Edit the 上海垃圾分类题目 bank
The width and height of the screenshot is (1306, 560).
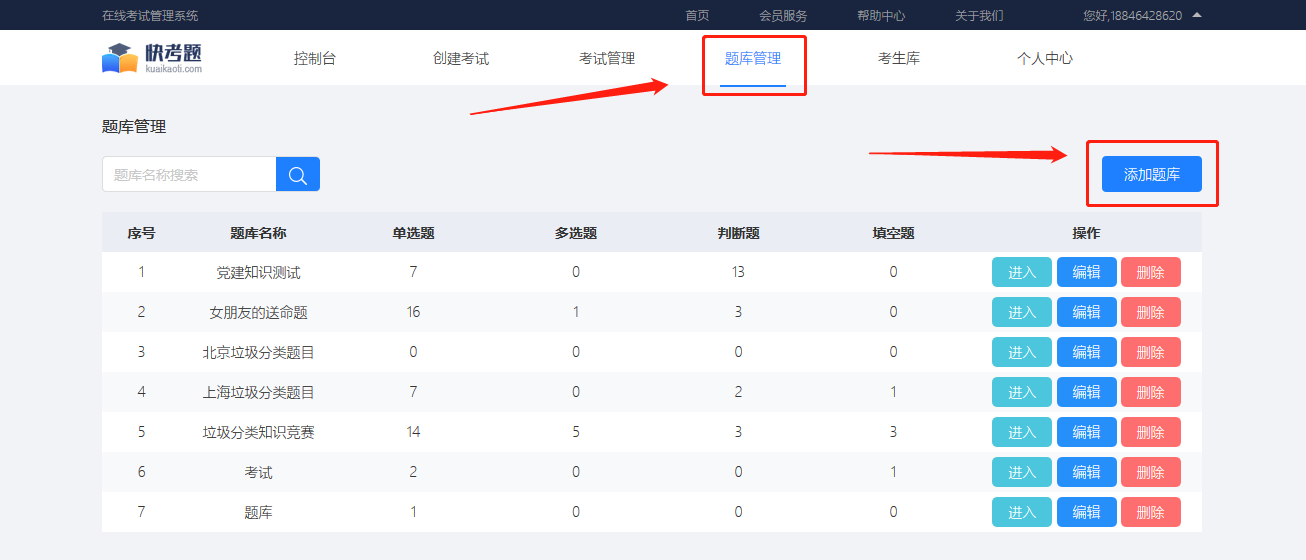1087,392
